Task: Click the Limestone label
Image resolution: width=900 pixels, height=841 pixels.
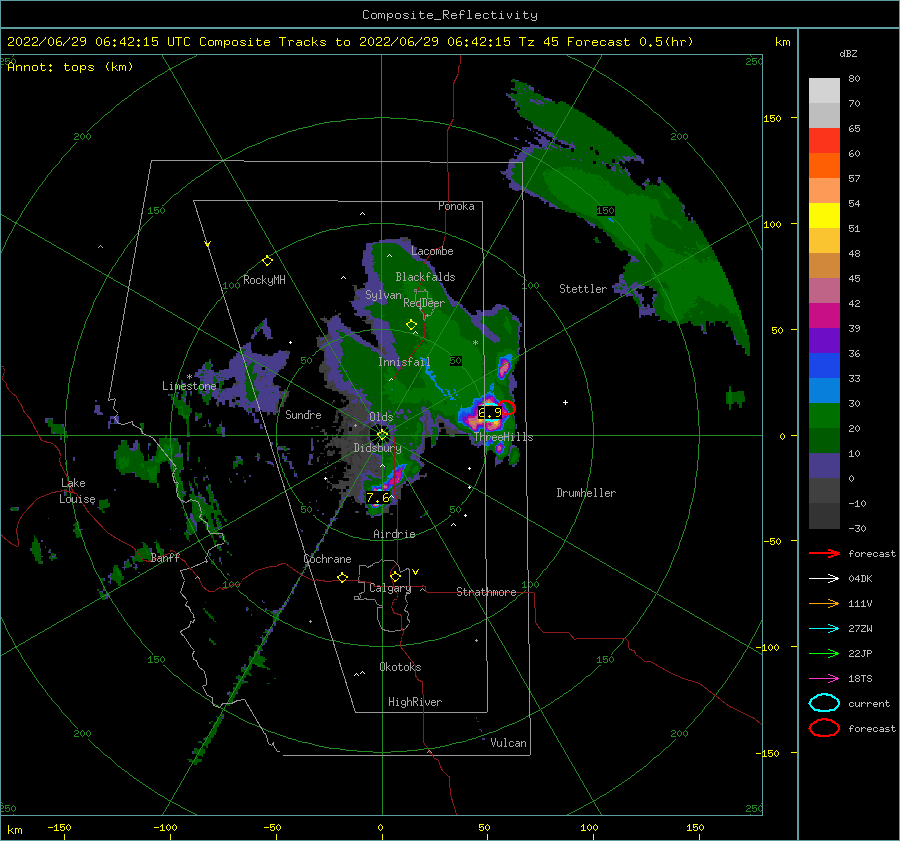Action: 189,386
